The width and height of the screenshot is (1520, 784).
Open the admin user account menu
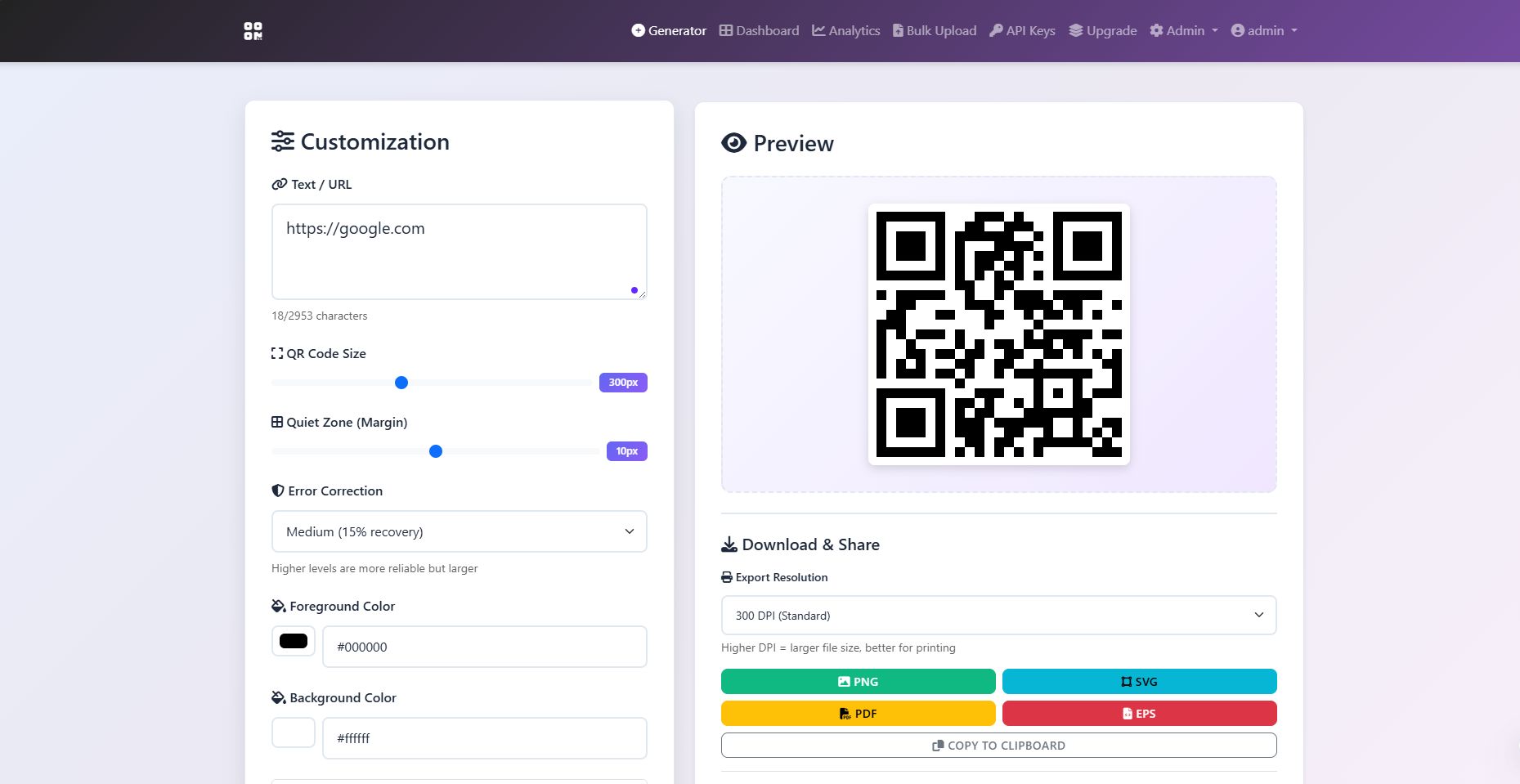[1264, 30]
